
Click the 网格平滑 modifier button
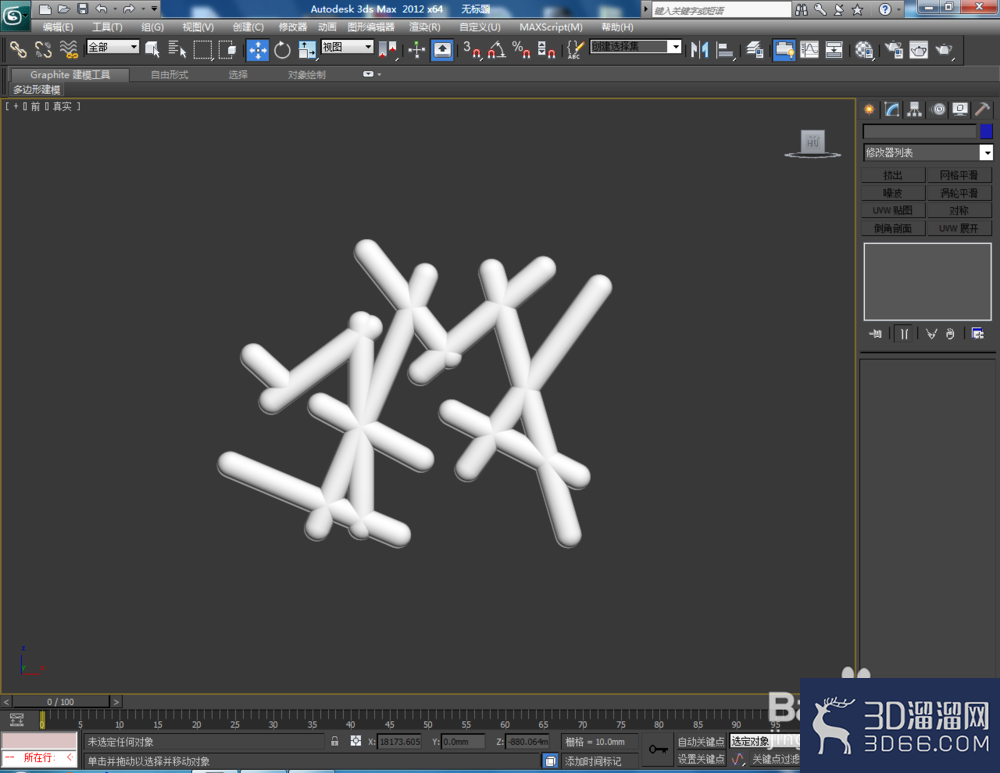pos(959,175)
